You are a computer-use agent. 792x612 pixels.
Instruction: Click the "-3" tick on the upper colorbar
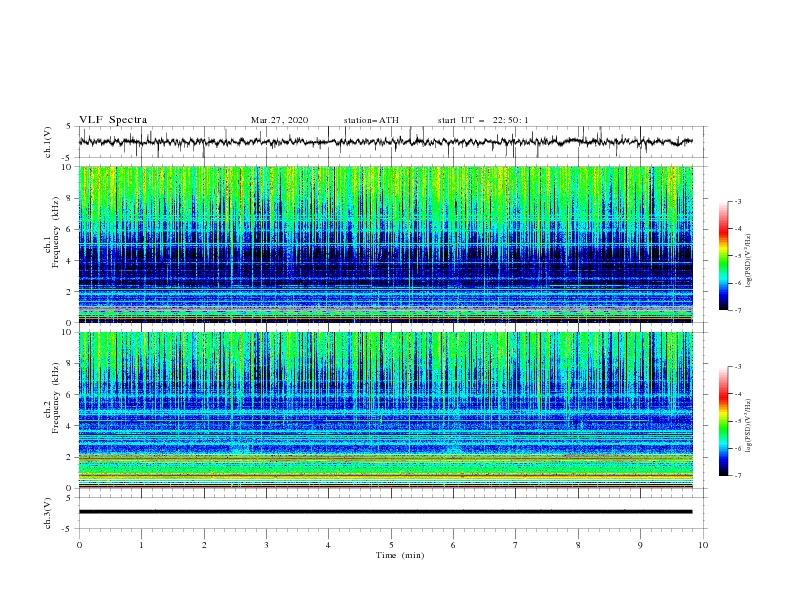click(737, 201)
